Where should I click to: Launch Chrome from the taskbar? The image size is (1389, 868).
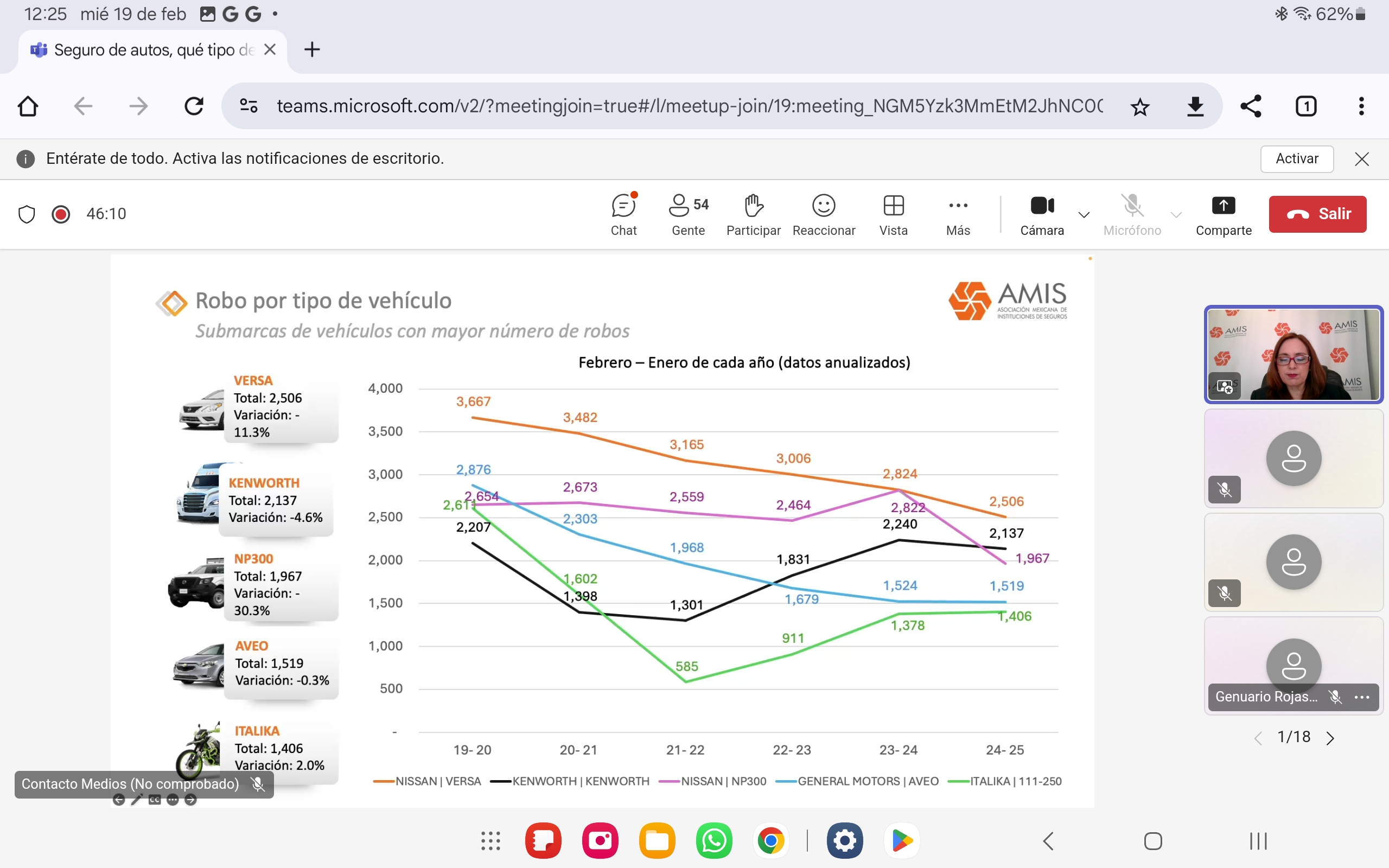771,841
